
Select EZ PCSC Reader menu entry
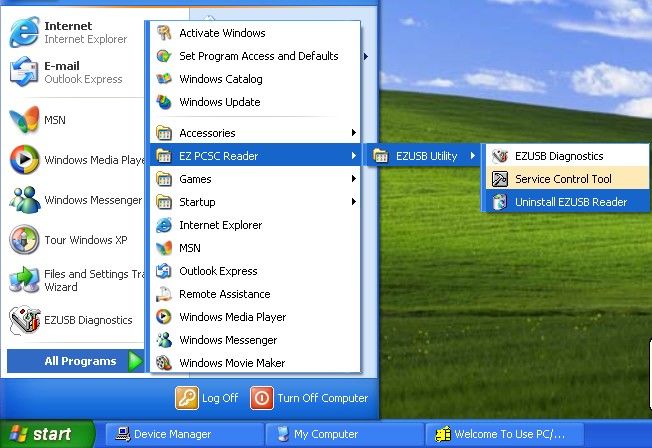pyautogui.click(x=255, y=156)
